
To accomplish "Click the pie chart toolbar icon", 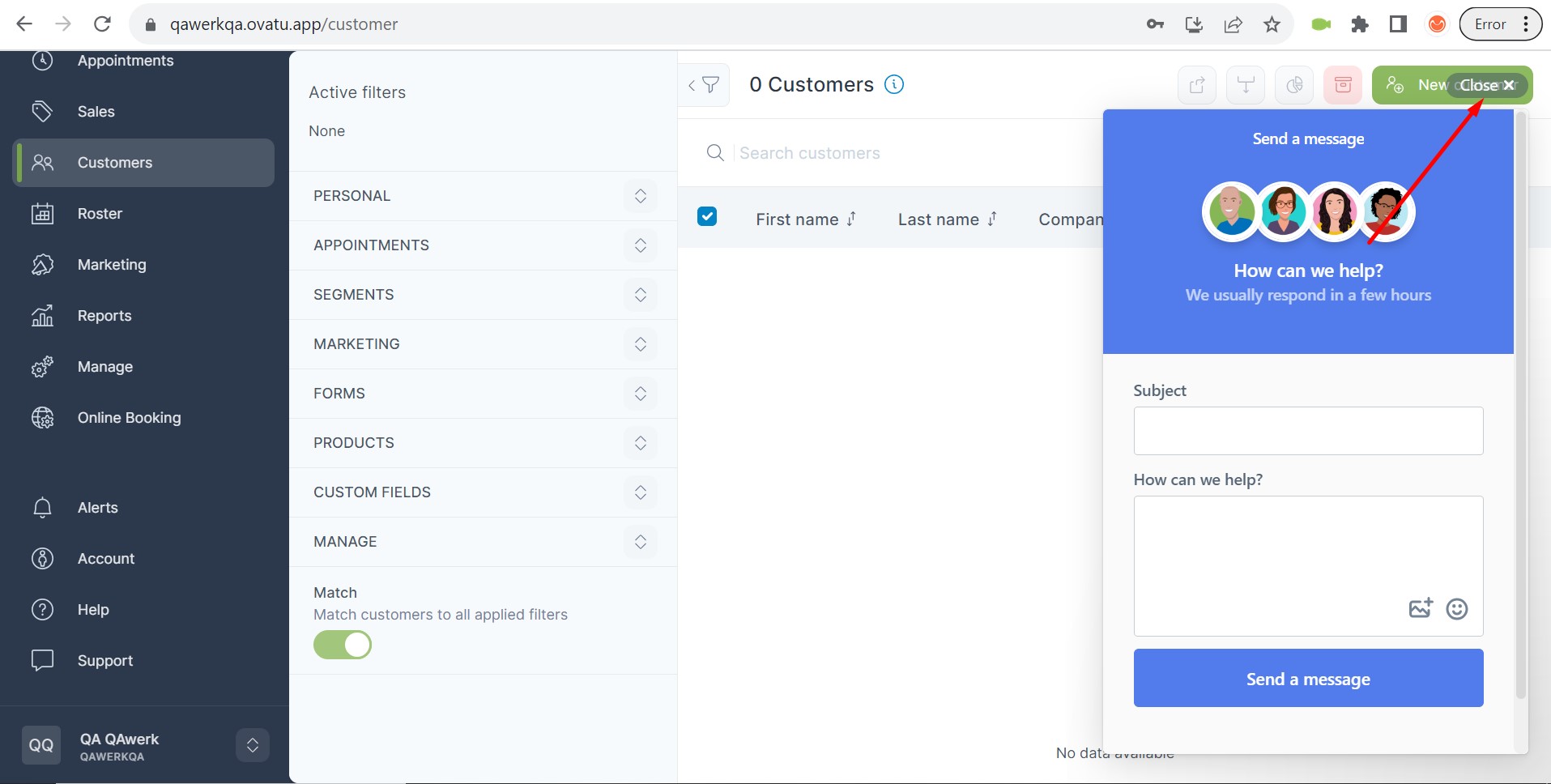I will [x=1294, y=85].
